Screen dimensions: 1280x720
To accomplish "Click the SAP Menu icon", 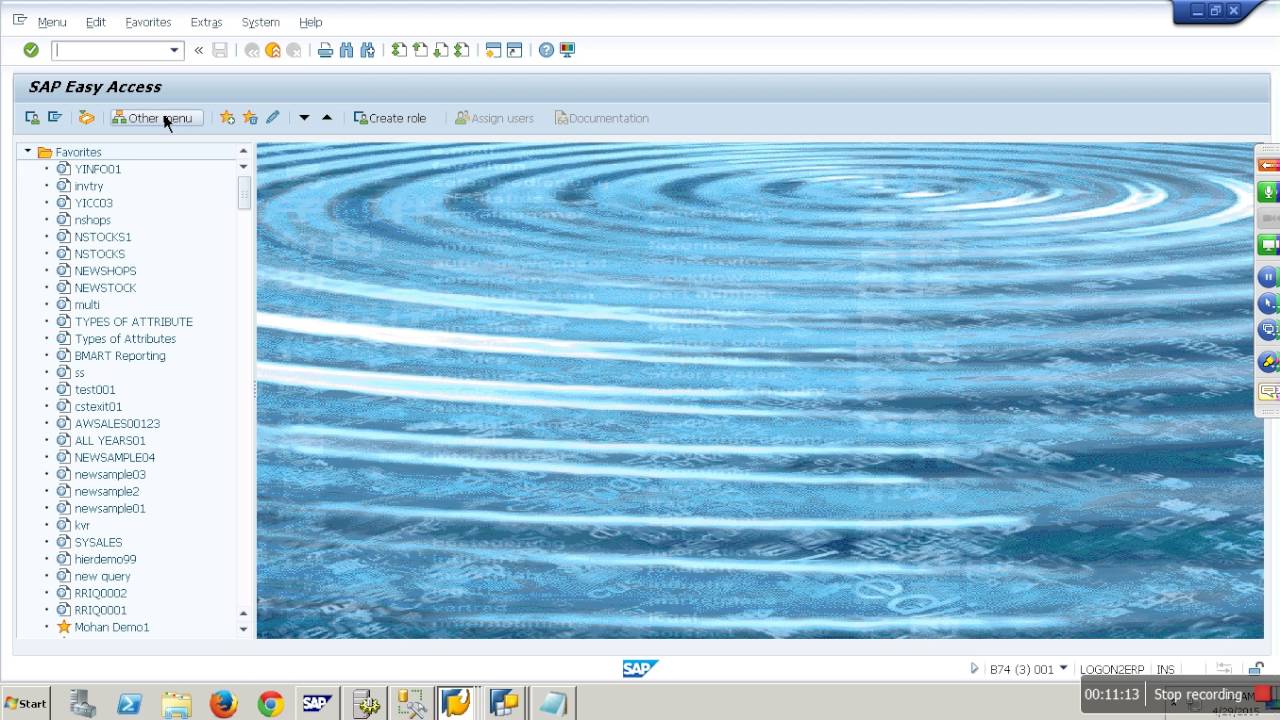I will pos(55,118).
